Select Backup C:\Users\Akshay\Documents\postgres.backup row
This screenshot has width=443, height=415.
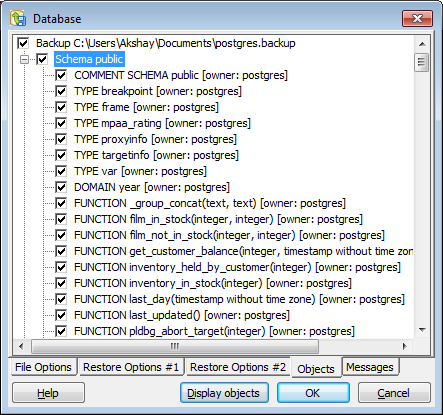166,43
